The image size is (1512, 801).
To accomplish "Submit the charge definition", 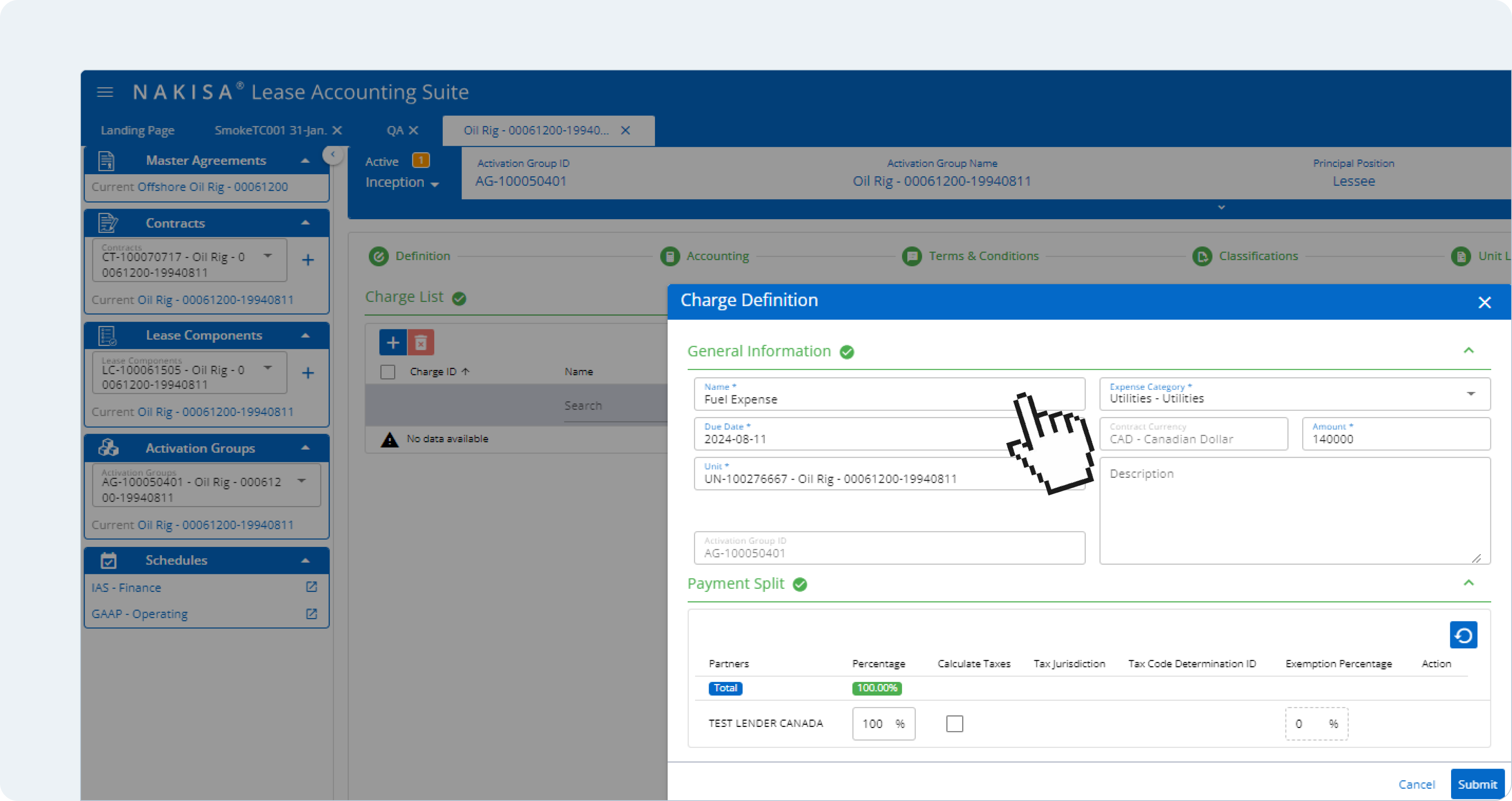I will [1477, 785].
